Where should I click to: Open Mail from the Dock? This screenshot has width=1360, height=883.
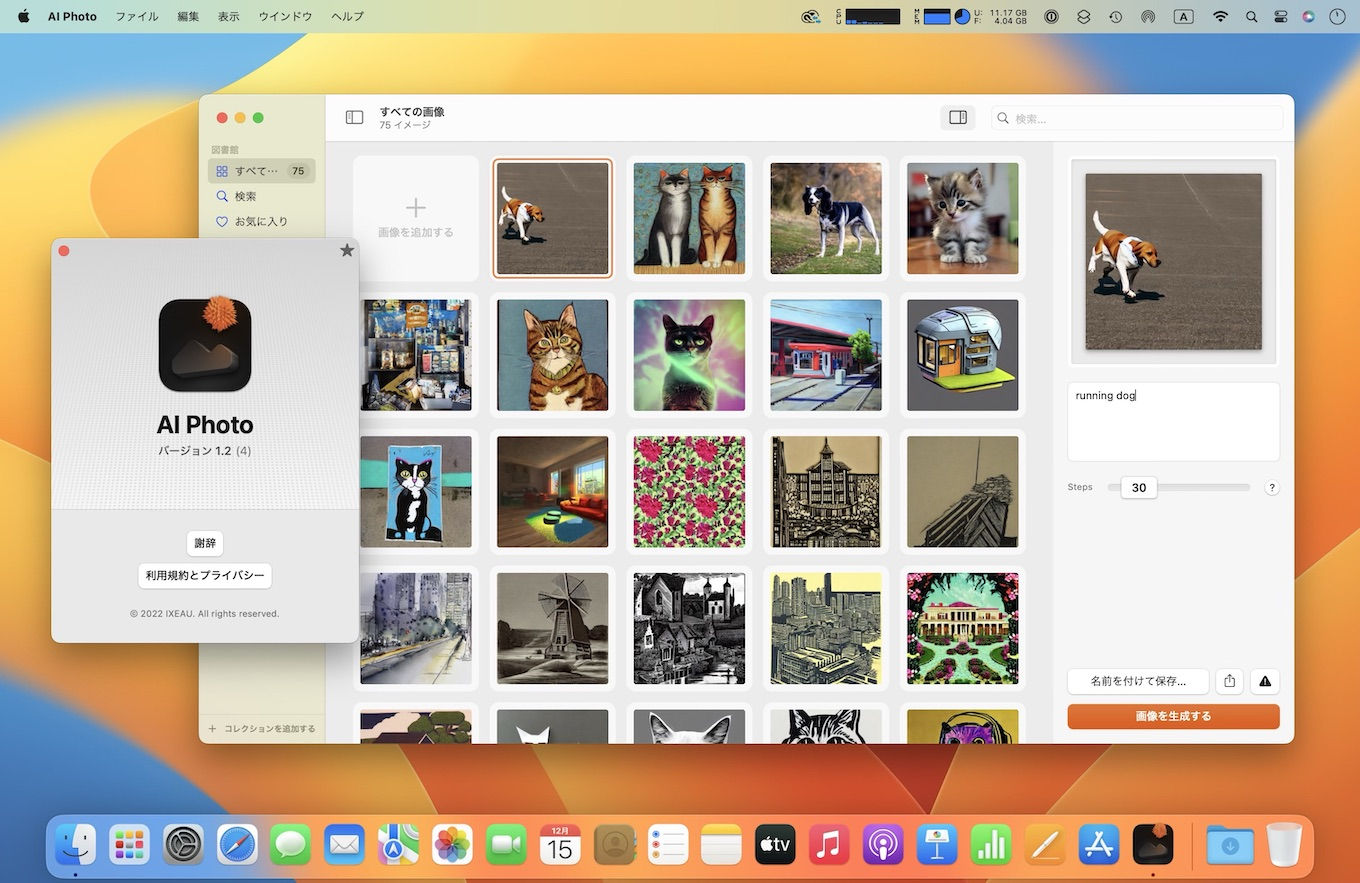[x=345, y=845]
